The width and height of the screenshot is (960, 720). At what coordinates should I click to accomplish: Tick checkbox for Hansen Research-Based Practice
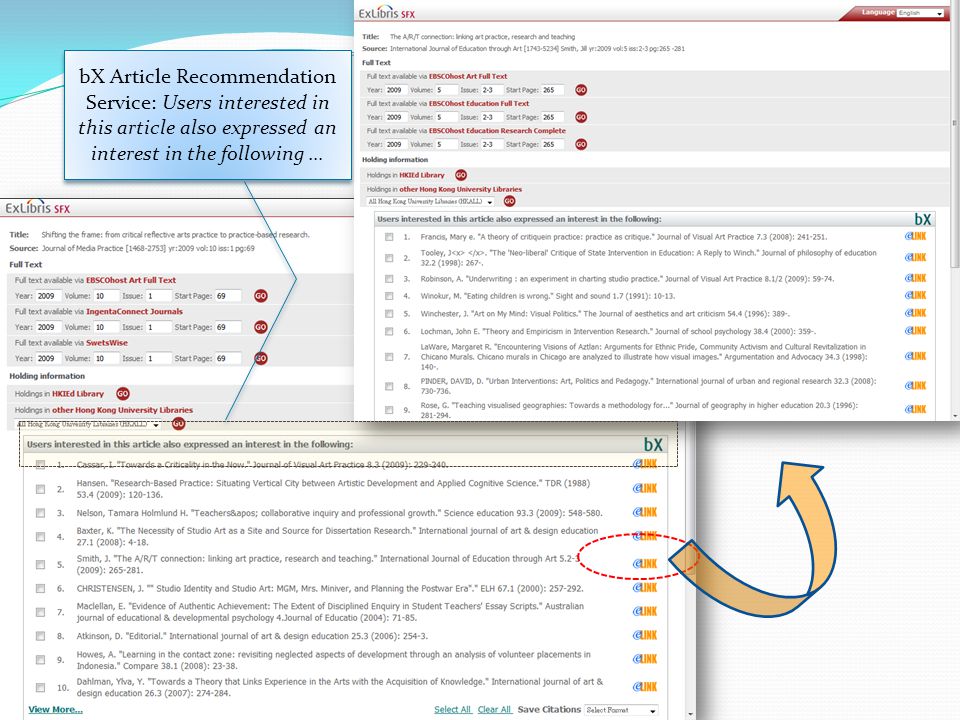coord(40,489)
